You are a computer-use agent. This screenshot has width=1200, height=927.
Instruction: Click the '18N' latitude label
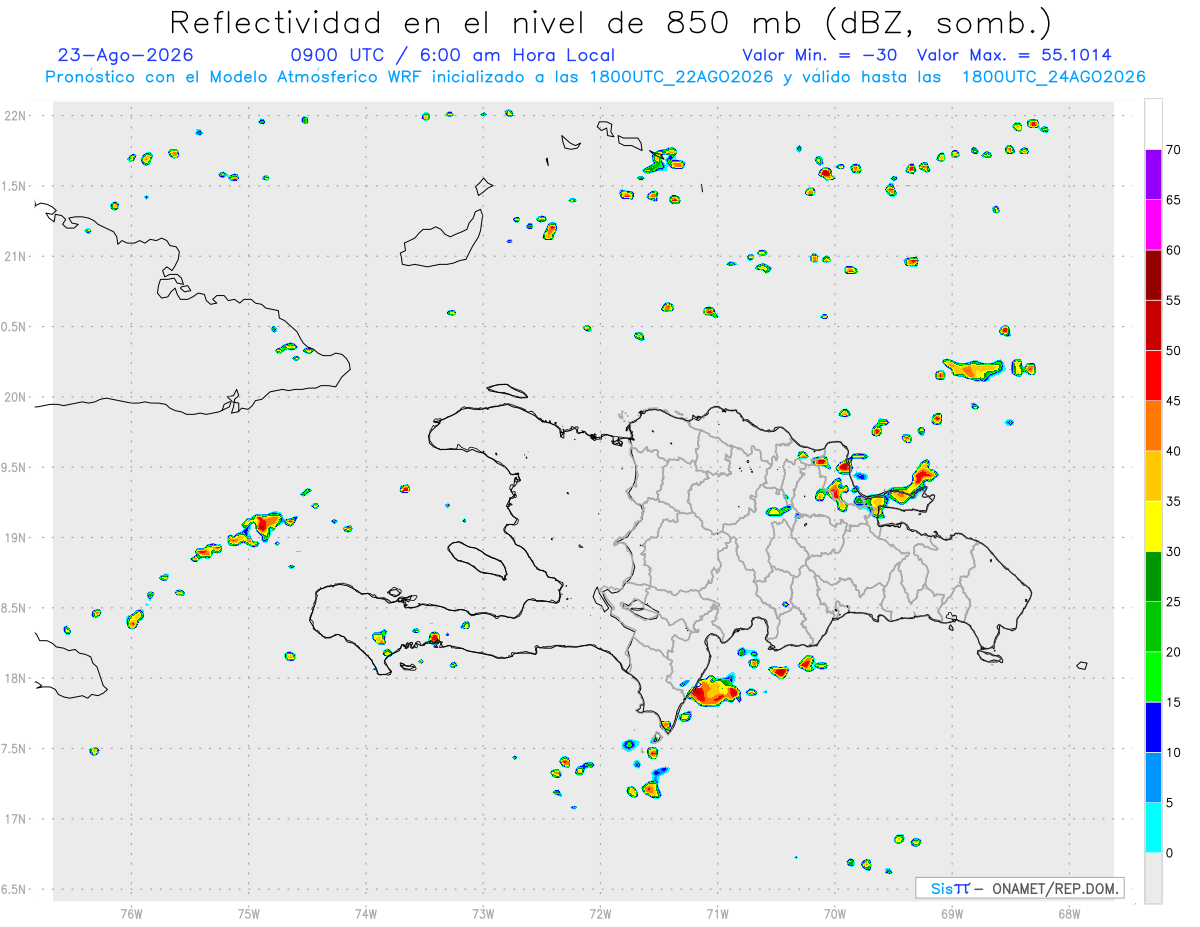[15, 679]
